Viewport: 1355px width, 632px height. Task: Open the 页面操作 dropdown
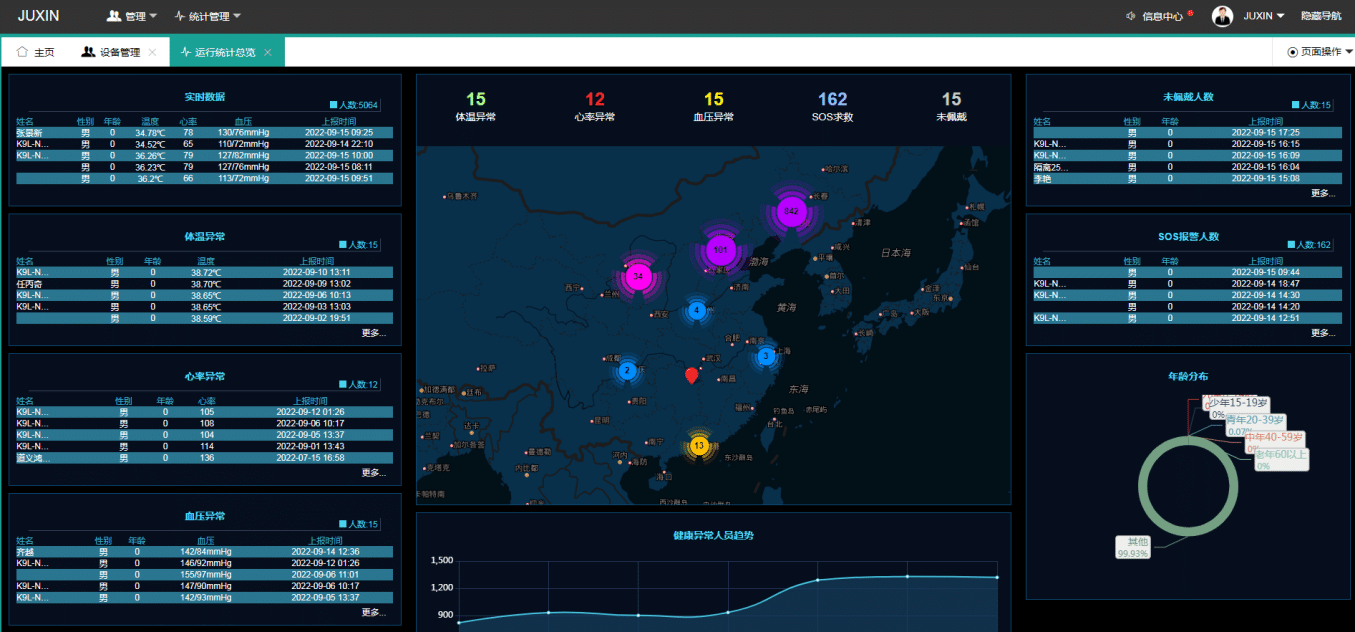(x=1320, y=52)
